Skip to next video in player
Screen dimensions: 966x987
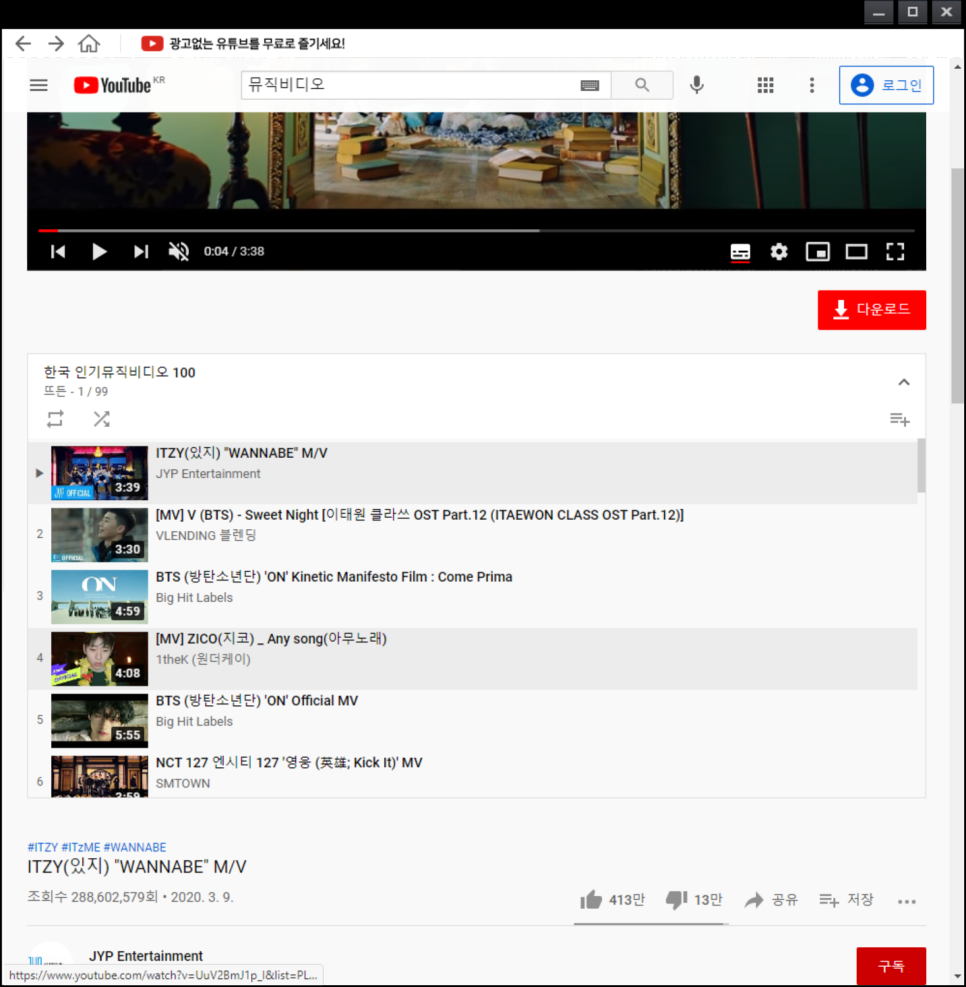point(141,252)
